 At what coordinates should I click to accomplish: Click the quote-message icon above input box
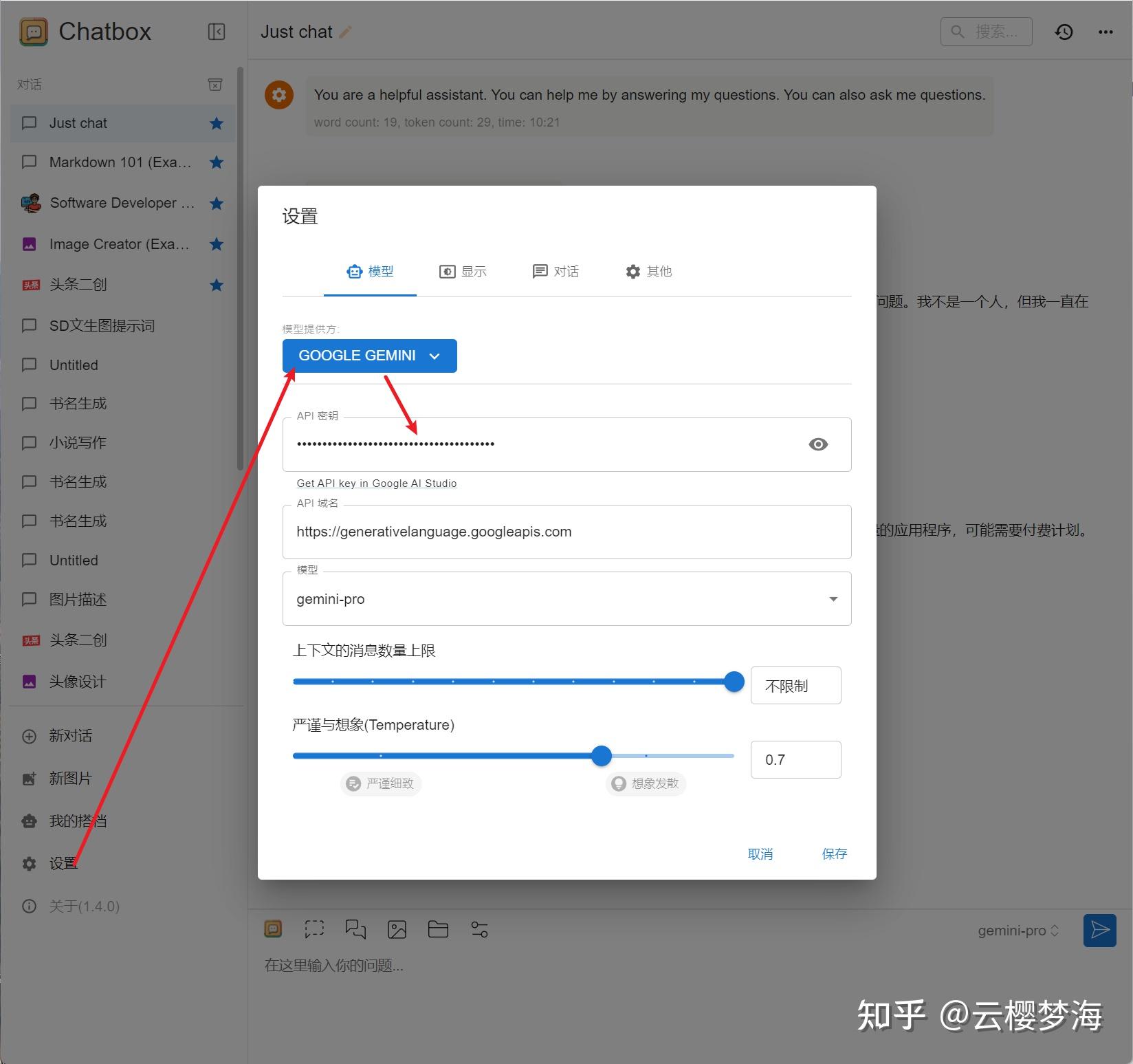pyautogui.click(x=355, y=929)
